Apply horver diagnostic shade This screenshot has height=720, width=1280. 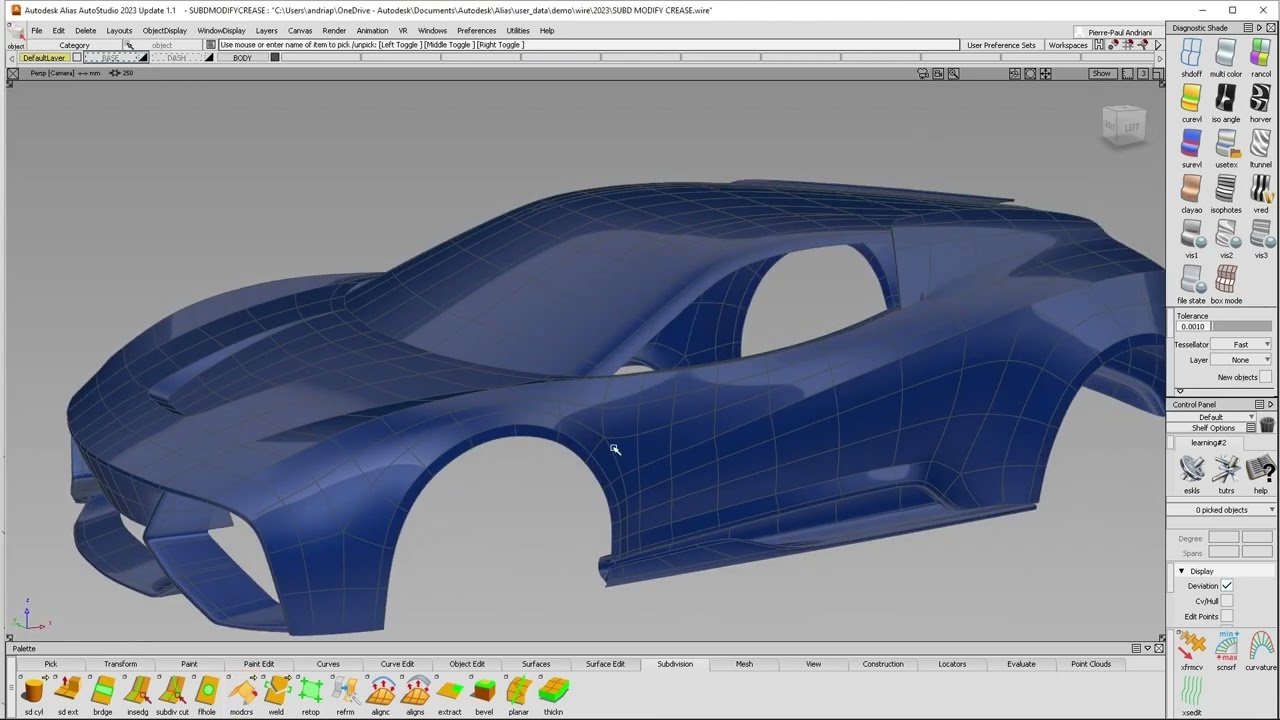pos(1260,98)
